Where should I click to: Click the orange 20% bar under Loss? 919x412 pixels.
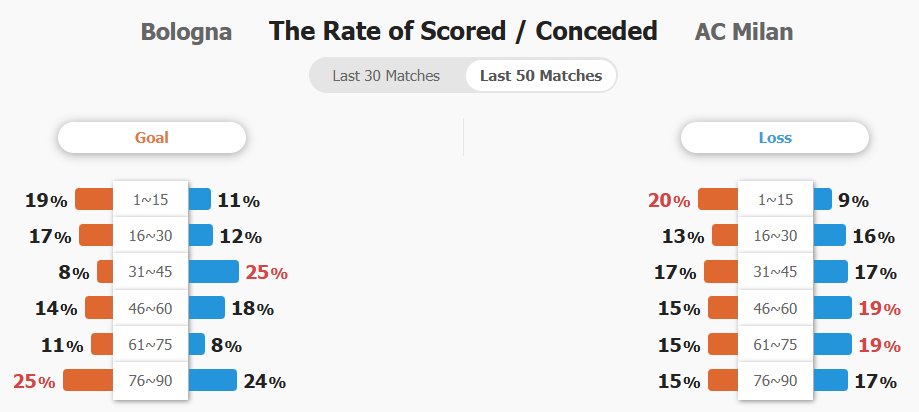pyautogui.click(x=718, y=199)
